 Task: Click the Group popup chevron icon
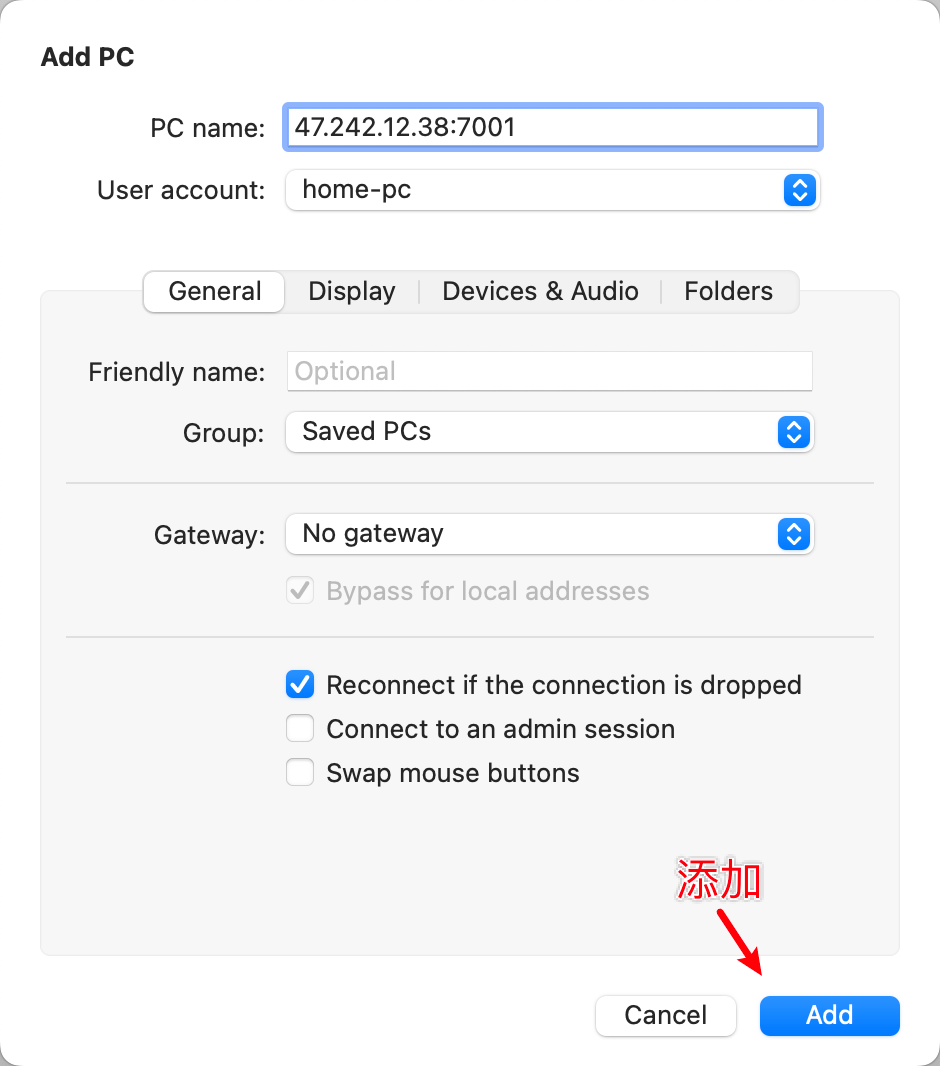[792, 432]
